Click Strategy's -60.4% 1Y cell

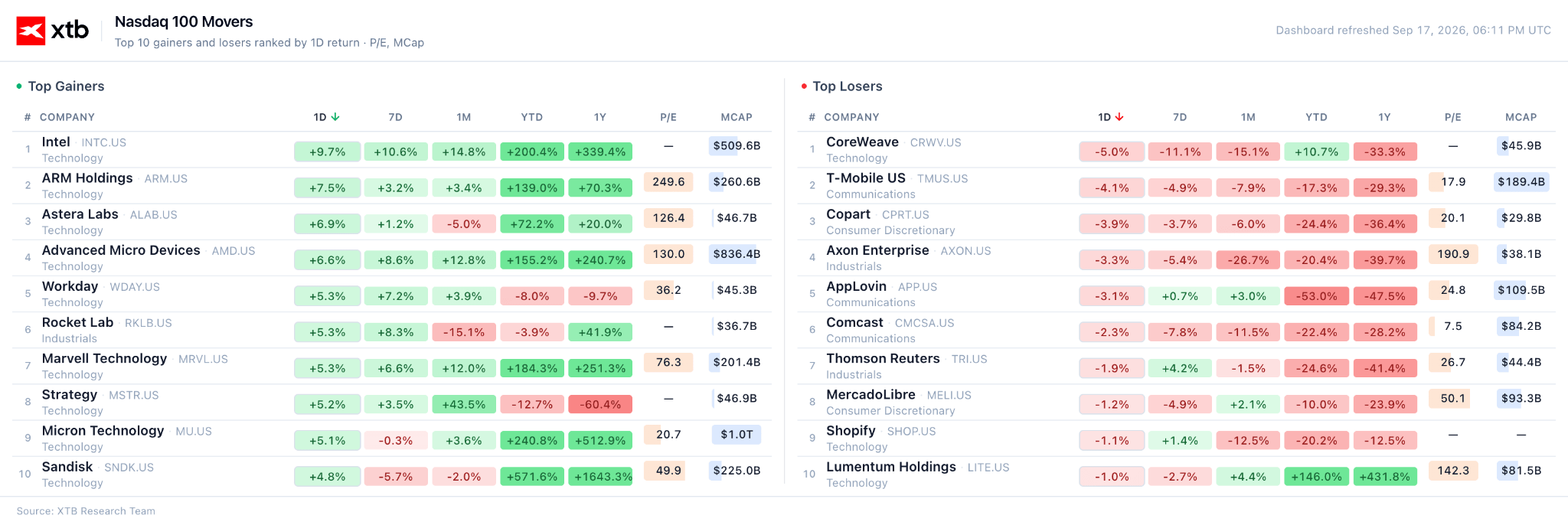pyautogui.click(x=600, y=404)
